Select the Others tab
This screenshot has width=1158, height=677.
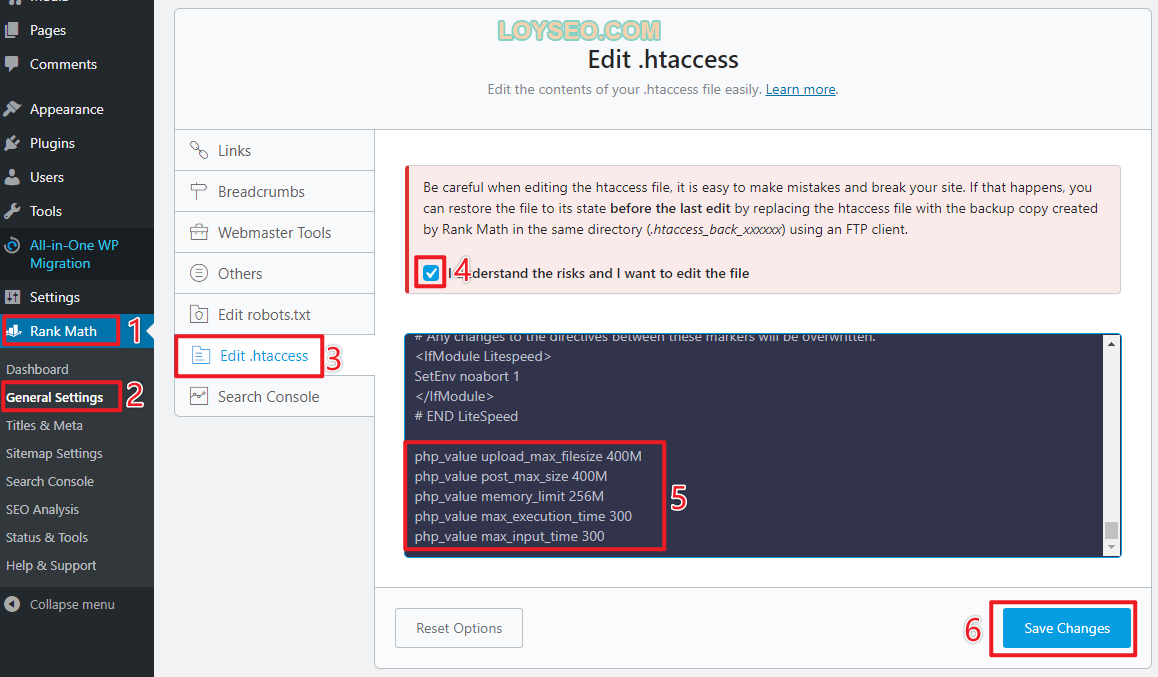coord(275,273)
